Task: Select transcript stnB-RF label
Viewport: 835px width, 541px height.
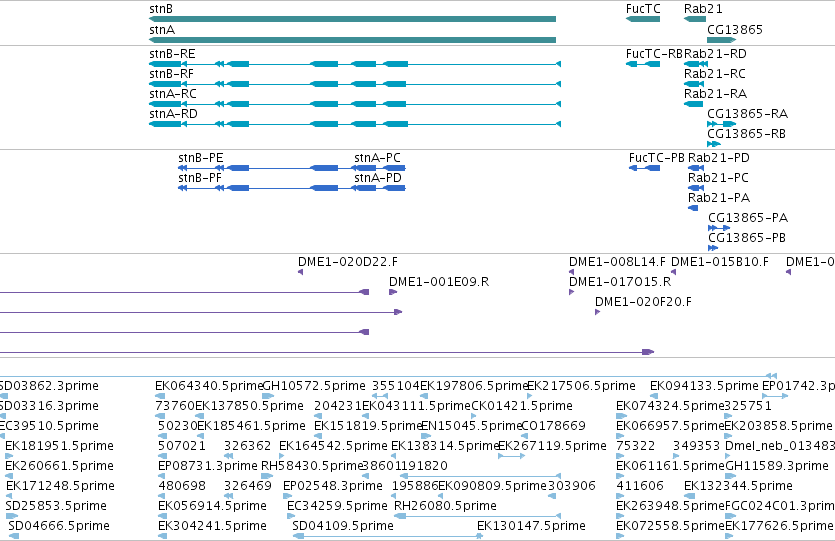Action: 171,74
